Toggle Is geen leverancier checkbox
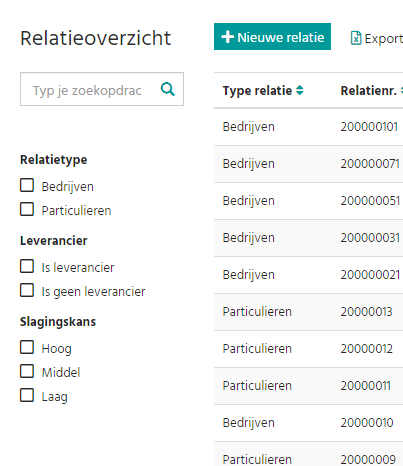The width and height of the screenshot is (403, 466). pos(27,290)
